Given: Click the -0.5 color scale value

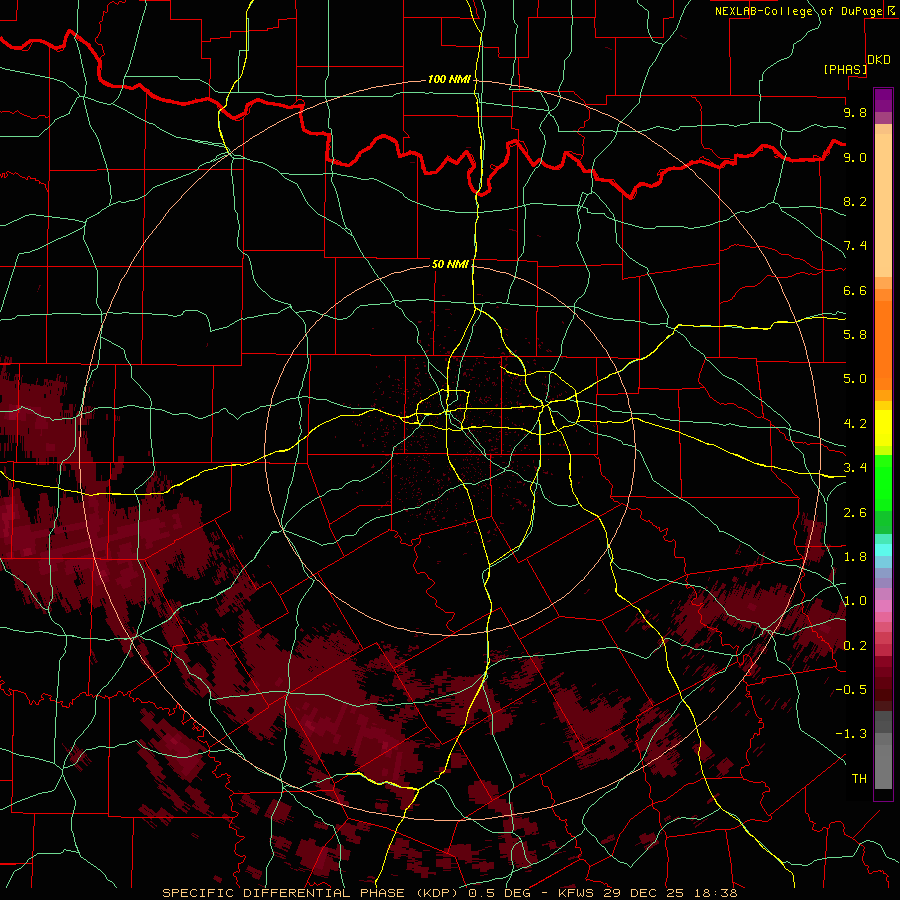Looking at the screenshot, I should (851, 690).
